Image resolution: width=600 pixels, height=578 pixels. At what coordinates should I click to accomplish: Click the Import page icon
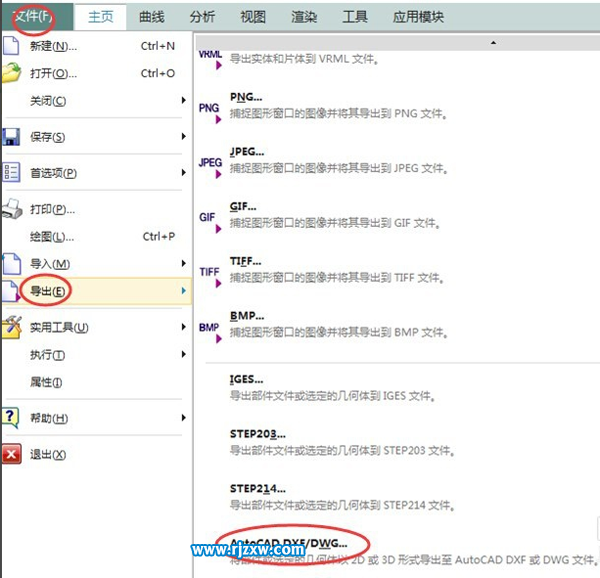coord(11,264)
